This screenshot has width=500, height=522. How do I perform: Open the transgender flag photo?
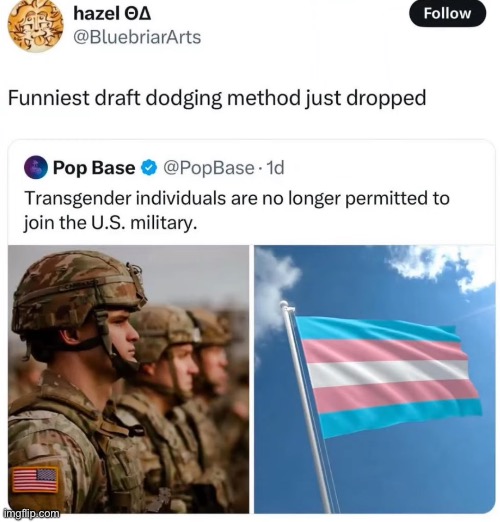click(375, 379)
